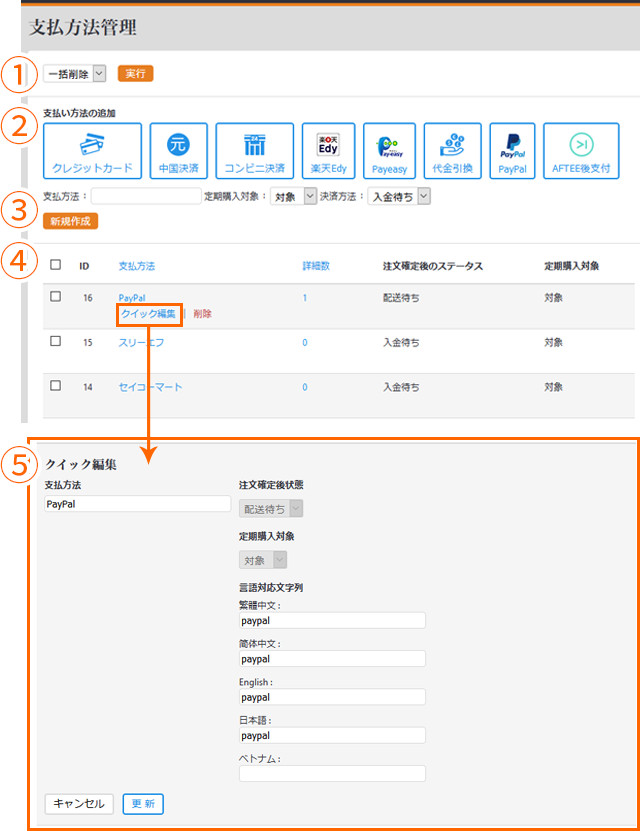Add the クレジットカード payment method
Image resolution: width=640 pixels, height=831 pixels.
93,151
